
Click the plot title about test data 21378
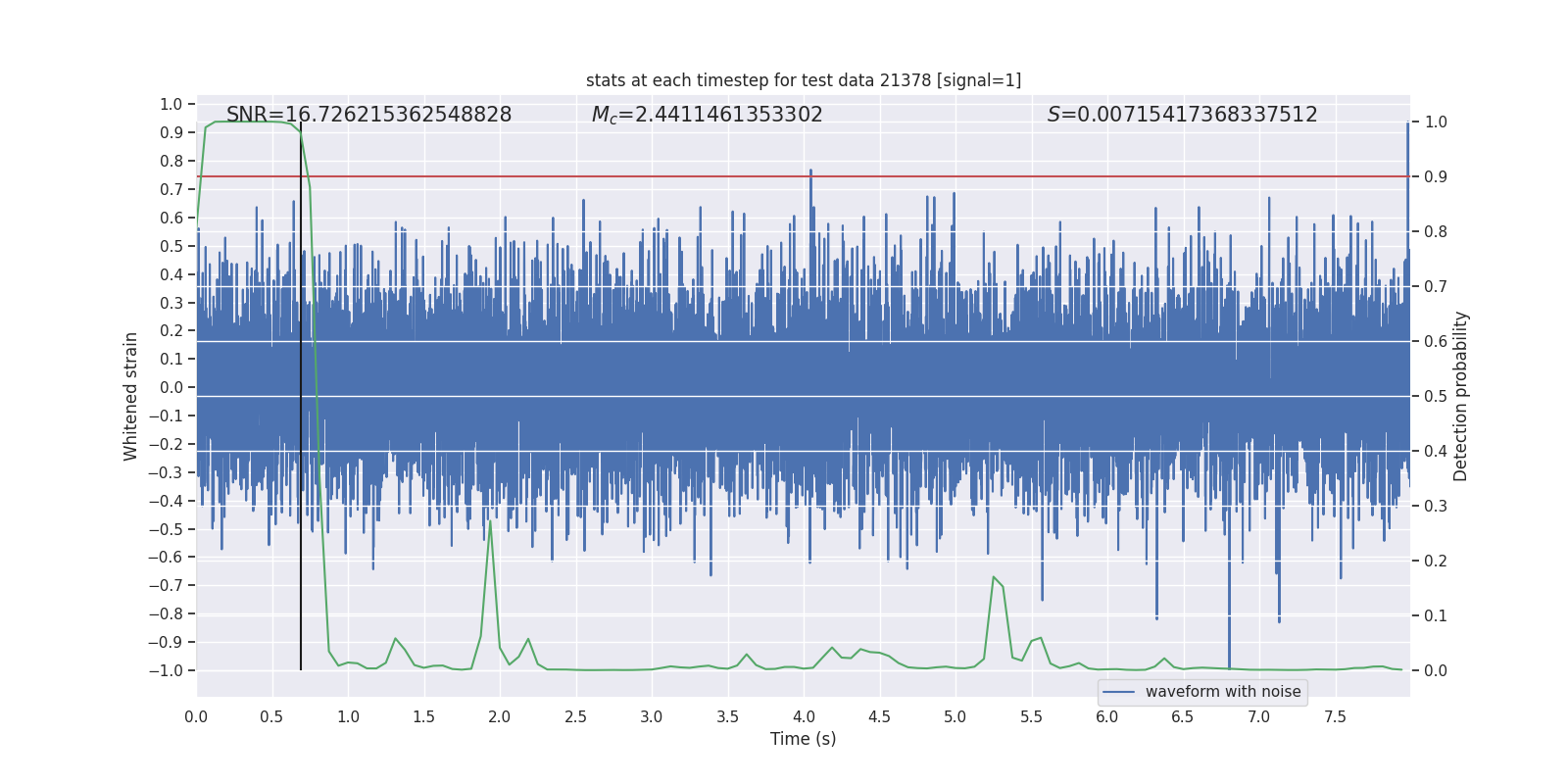pyautogui.click(x=803, y=80)
